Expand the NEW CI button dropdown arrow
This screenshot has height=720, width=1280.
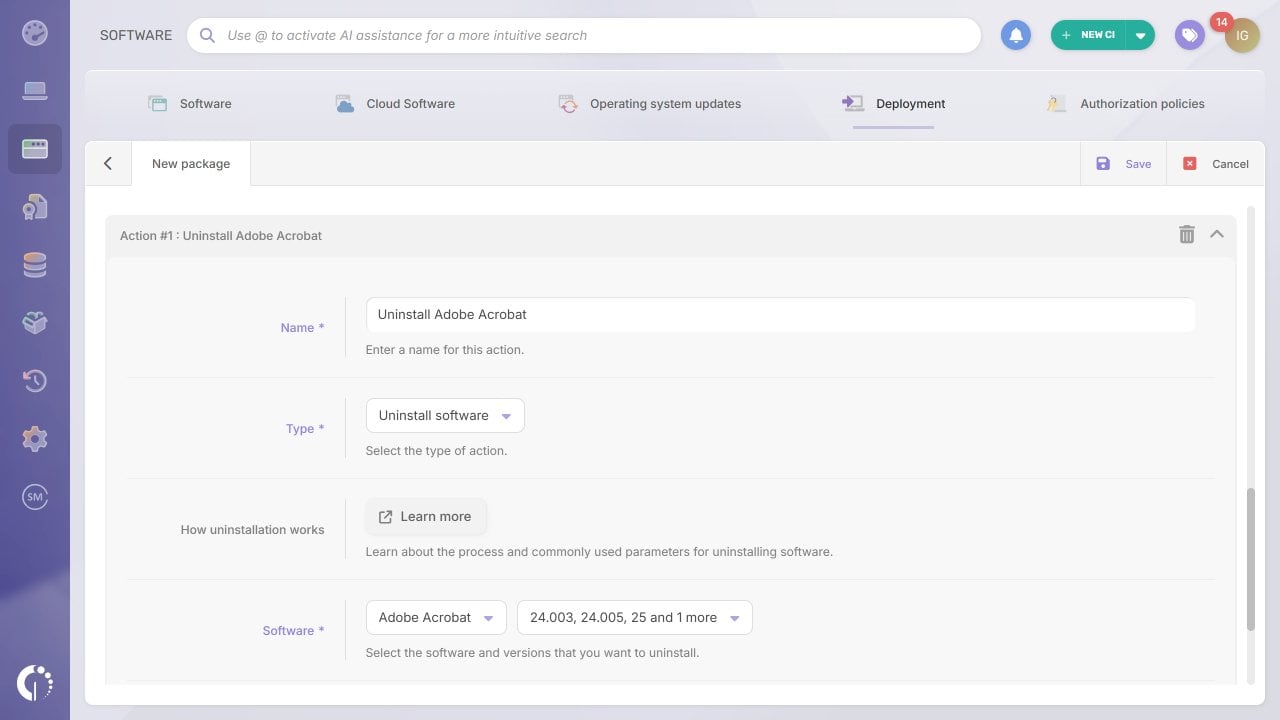tap(1141, 33)
